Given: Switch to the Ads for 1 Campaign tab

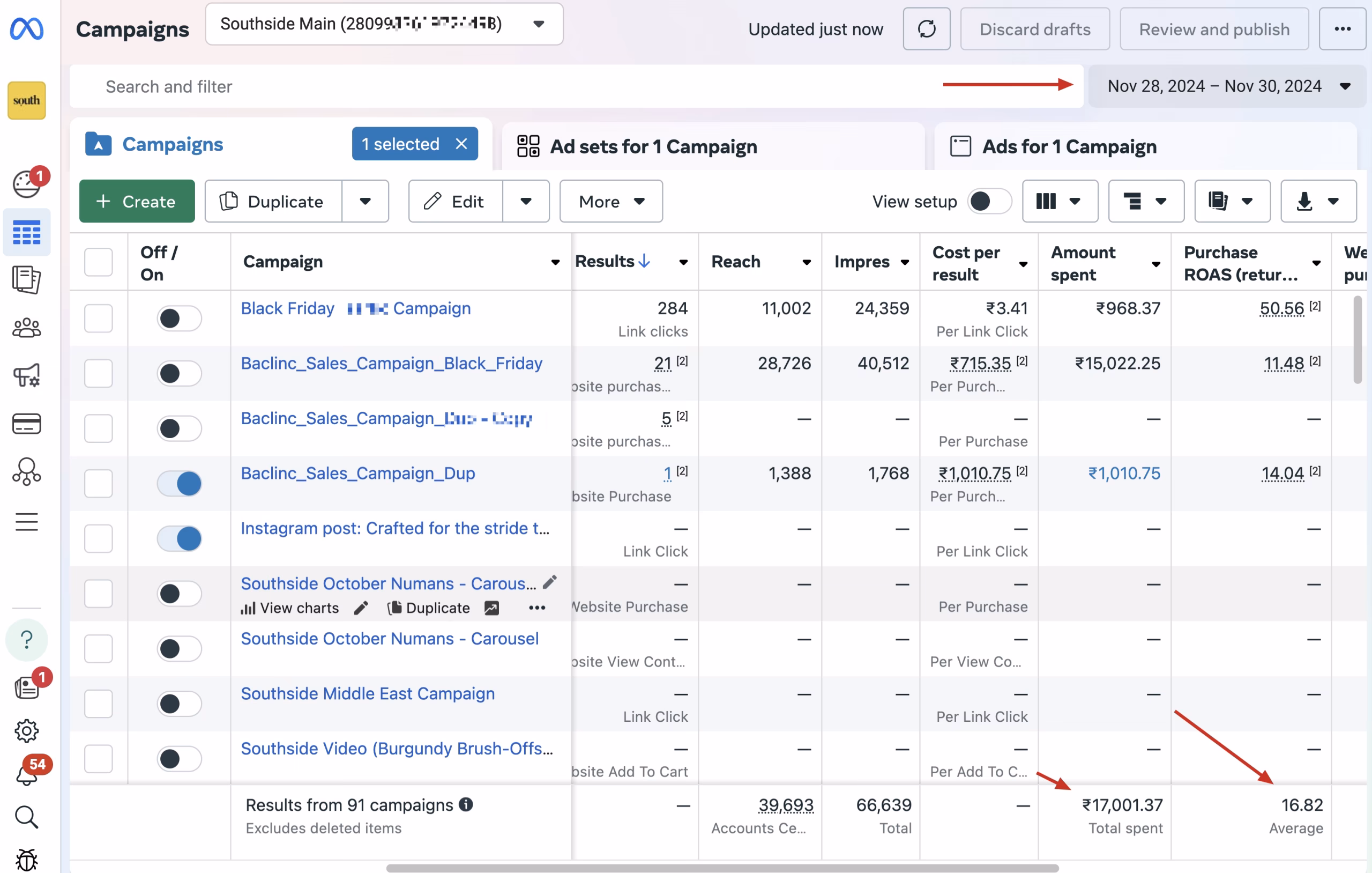Looking at the screenshot, I should (1069, 146).
